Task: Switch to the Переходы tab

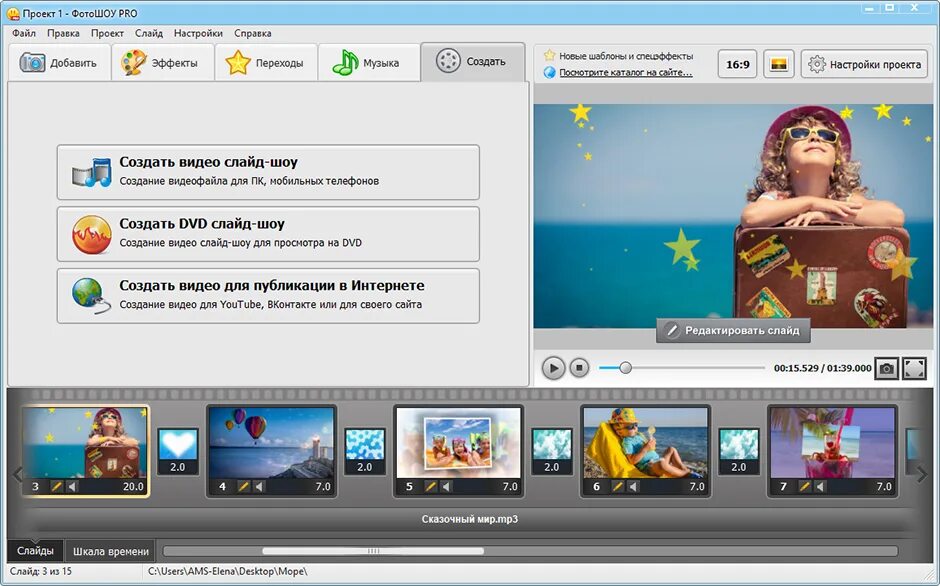Action: click(x=266, y=62)
